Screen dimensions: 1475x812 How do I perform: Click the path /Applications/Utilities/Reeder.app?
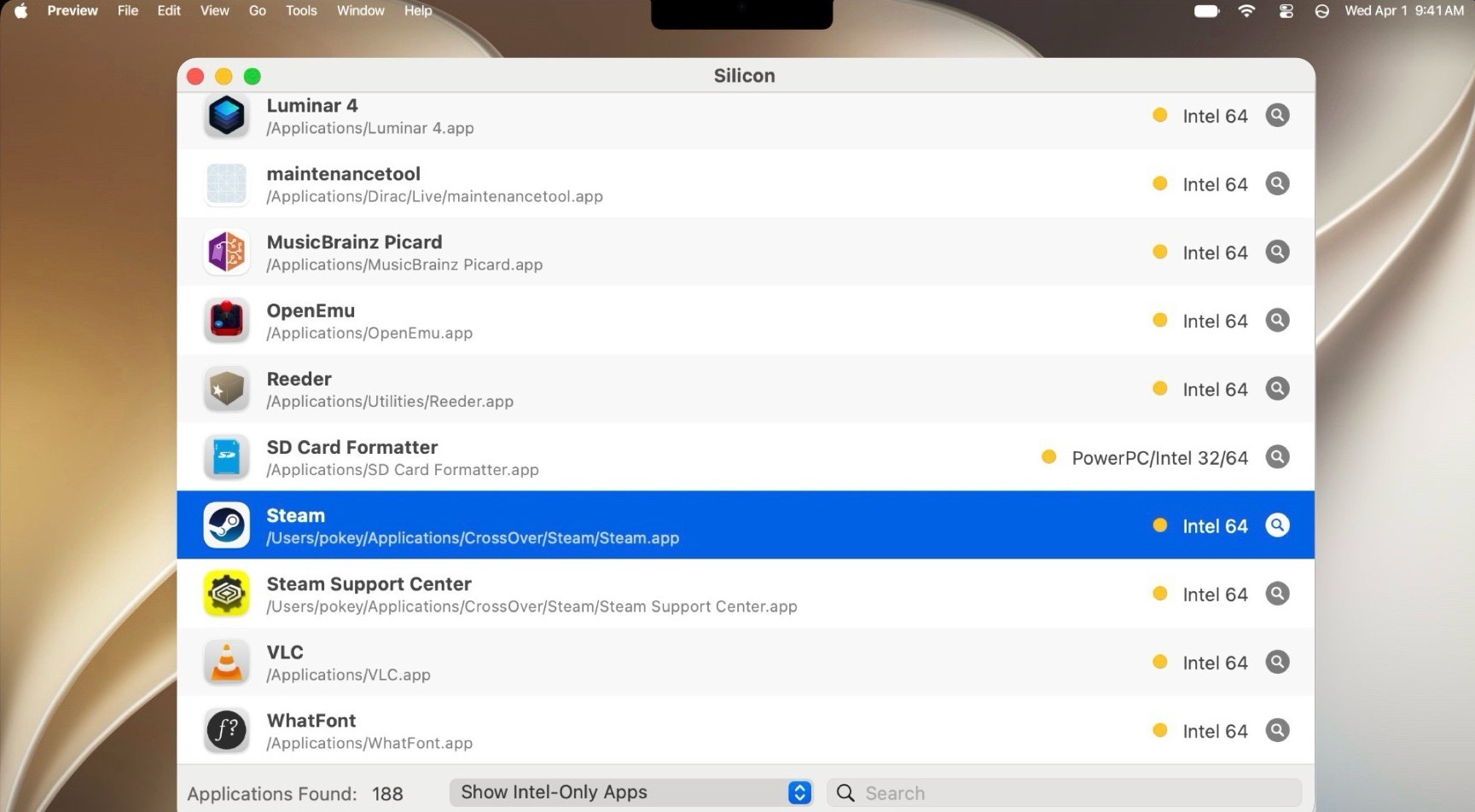click(x=390, y=401)
